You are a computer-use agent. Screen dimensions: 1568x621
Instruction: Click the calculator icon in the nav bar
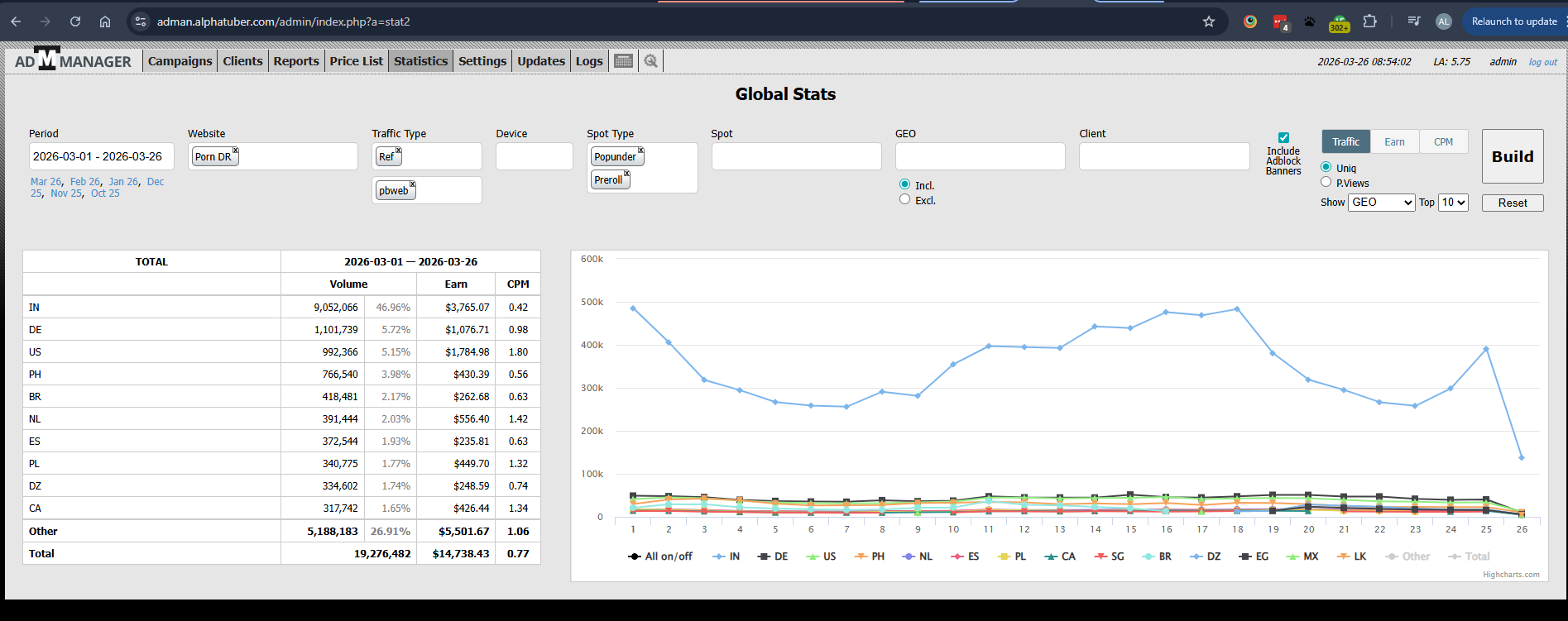[624, 61]
